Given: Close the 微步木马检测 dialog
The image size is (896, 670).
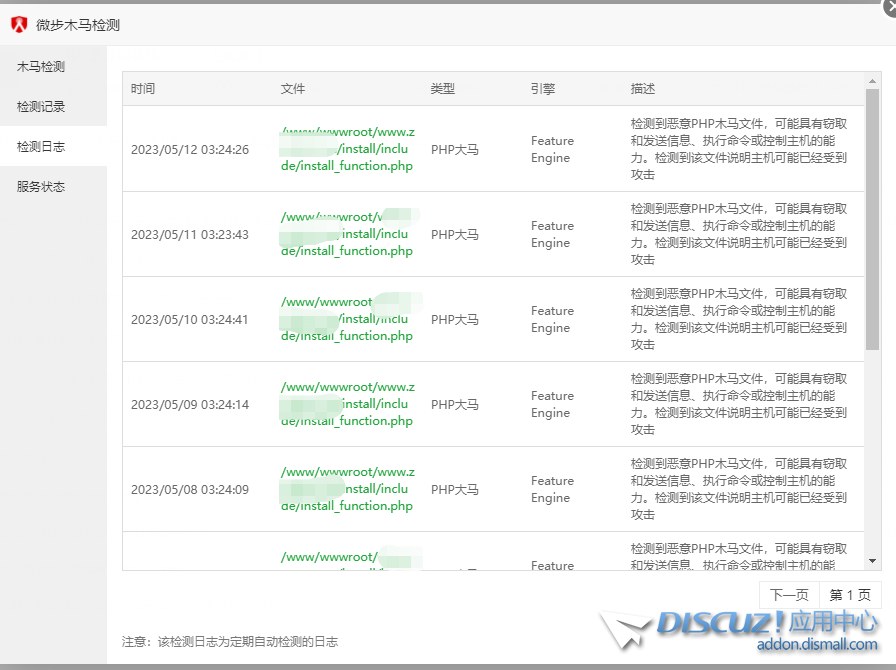Looking at the screenshot, I should [888, 6].
